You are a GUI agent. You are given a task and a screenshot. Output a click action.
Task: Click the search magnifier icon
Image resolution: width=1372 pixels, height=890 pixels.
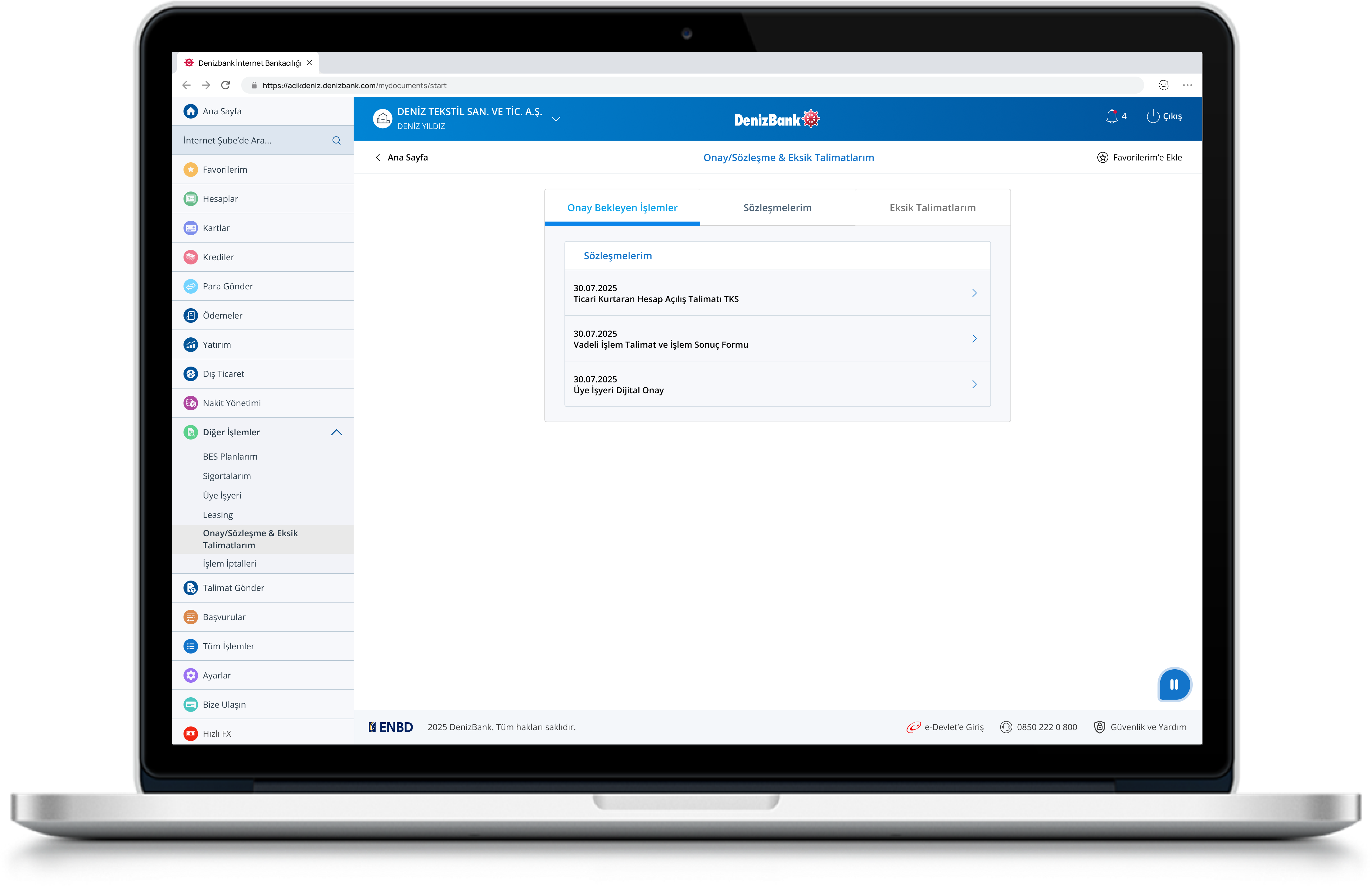point(337,140)
